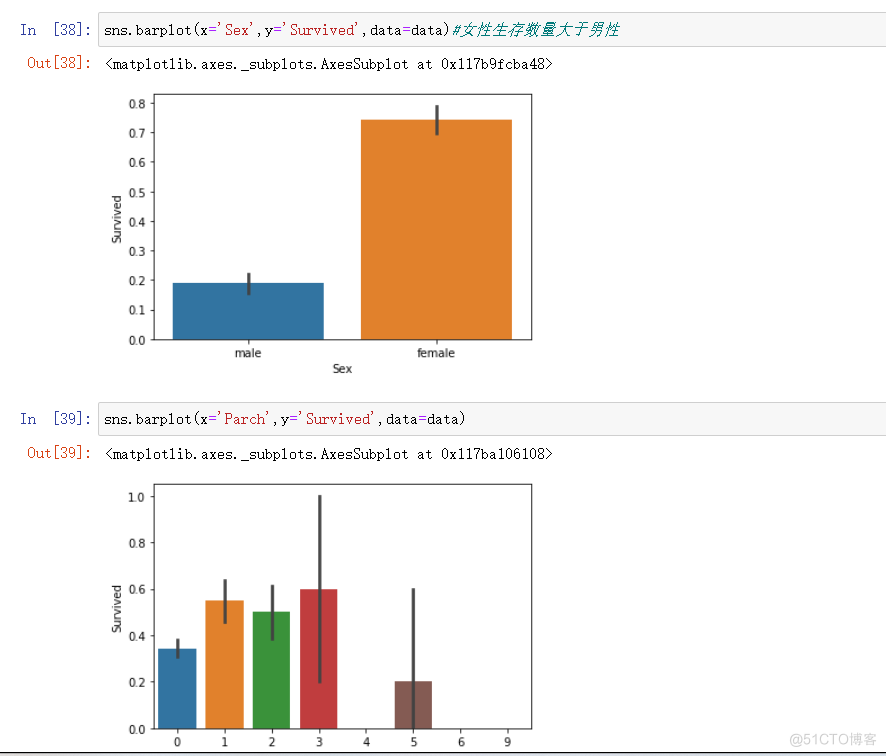Click the AxesSubplot at 0x117ba106108 output text
Viewport: 886px width, 756px height.
click(328, 454)
